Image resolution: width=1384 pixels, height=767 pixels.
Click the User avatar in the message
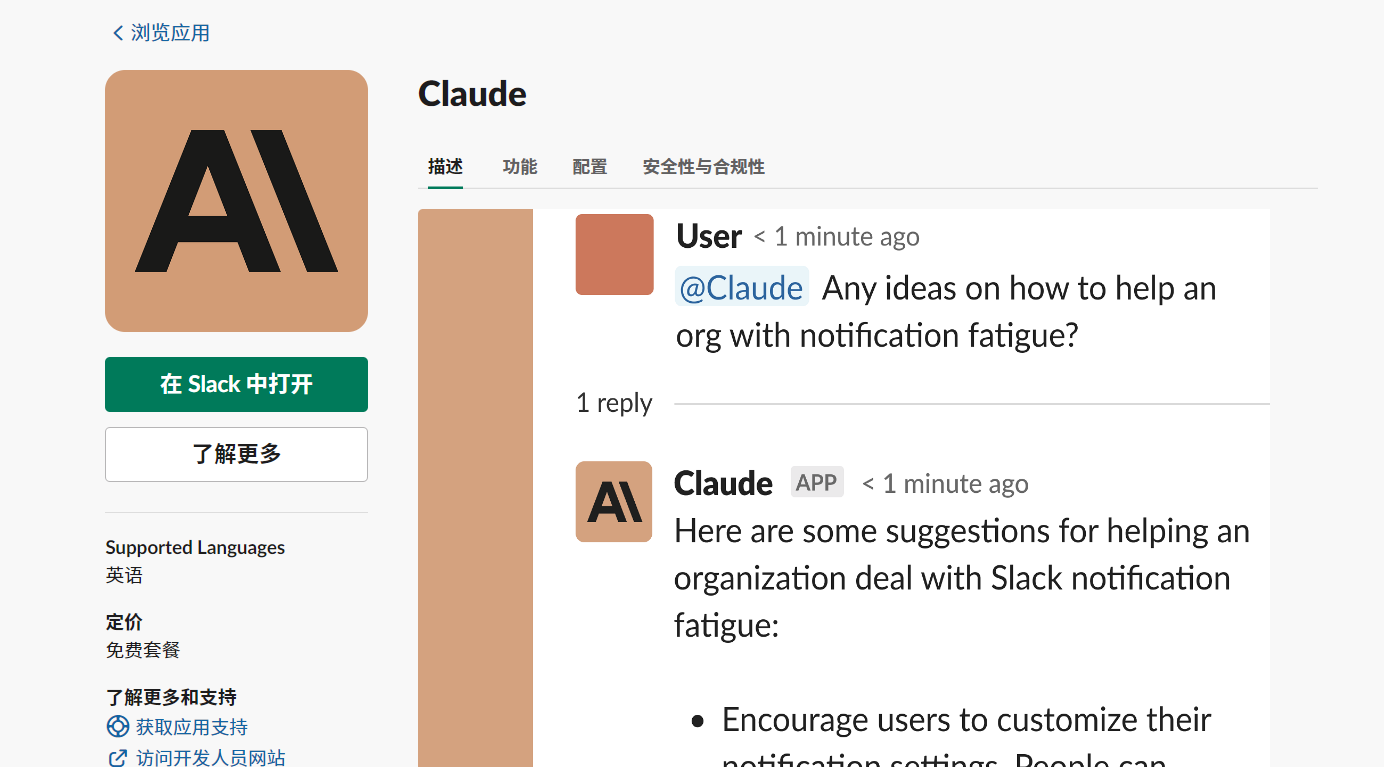(x=614, y=255)
